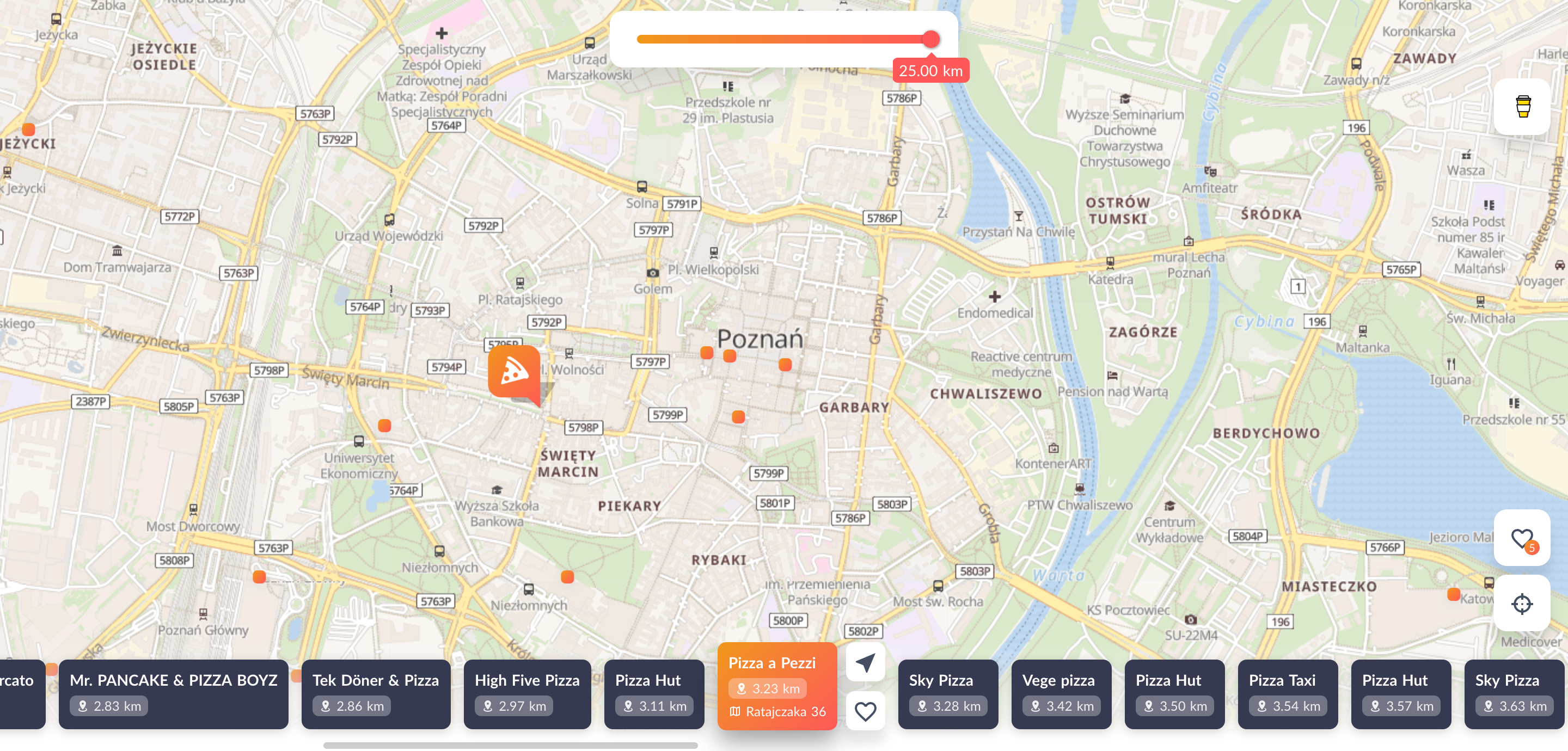Select the Mr. PANCAKE & PIZZA BOYZ card
Image resolution: width=1568 pixels, height=751 pixels.
[x=174, y=693]
